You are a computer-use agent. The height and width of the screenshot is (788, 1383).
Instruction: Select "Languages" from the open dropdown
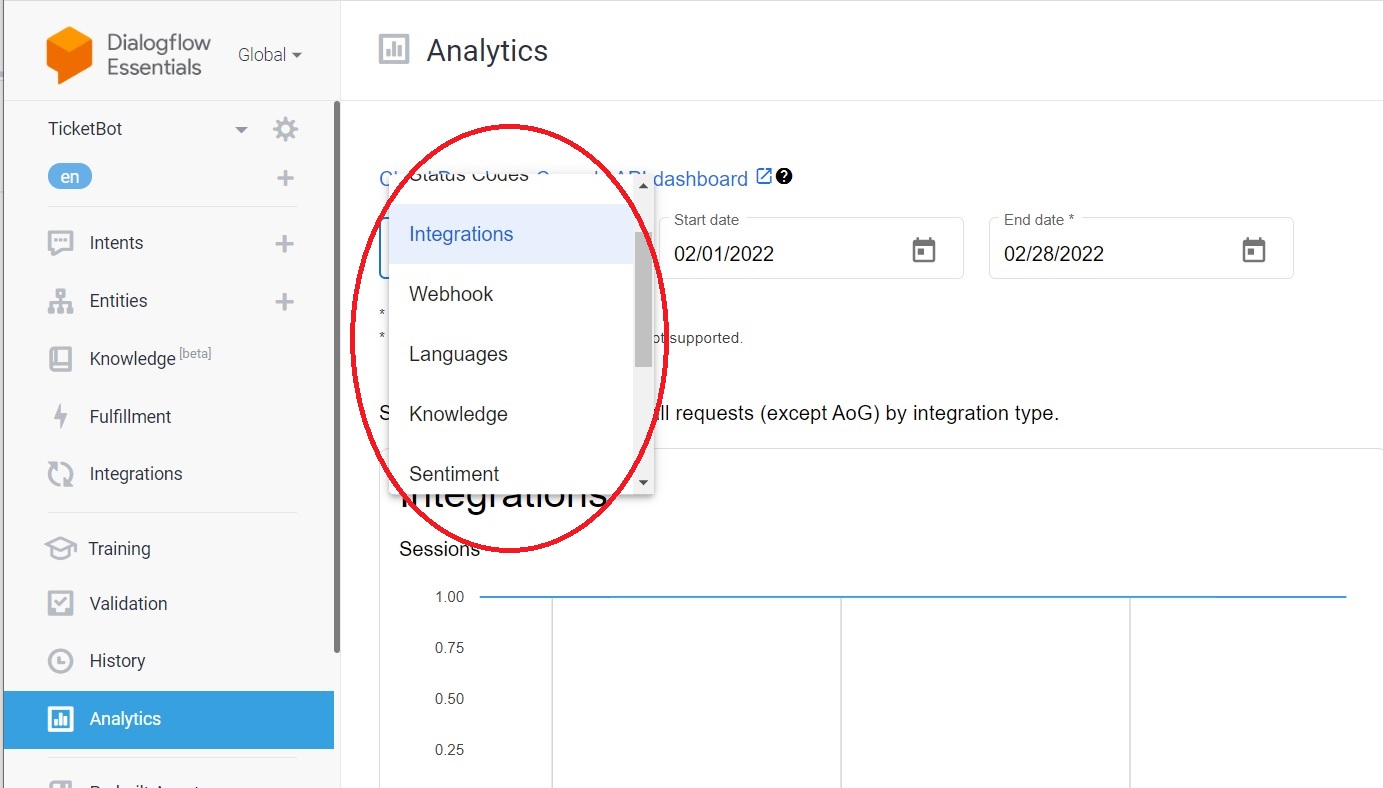(458, 353)
